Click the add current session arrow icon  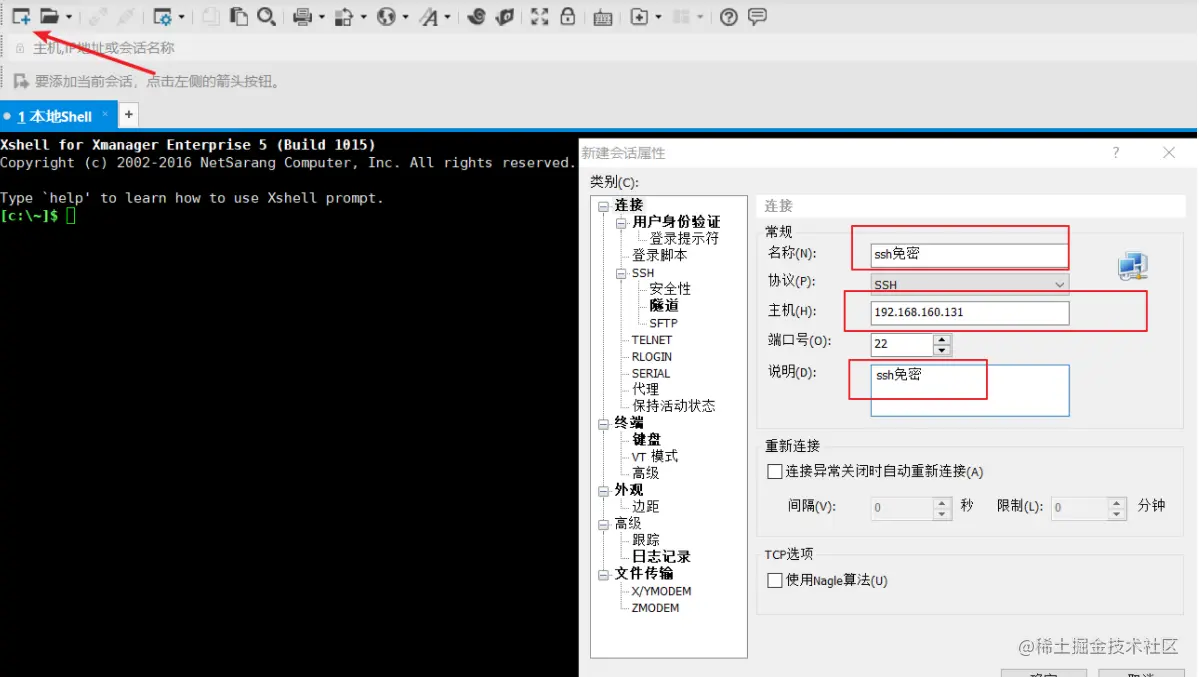tap(21, 81)
